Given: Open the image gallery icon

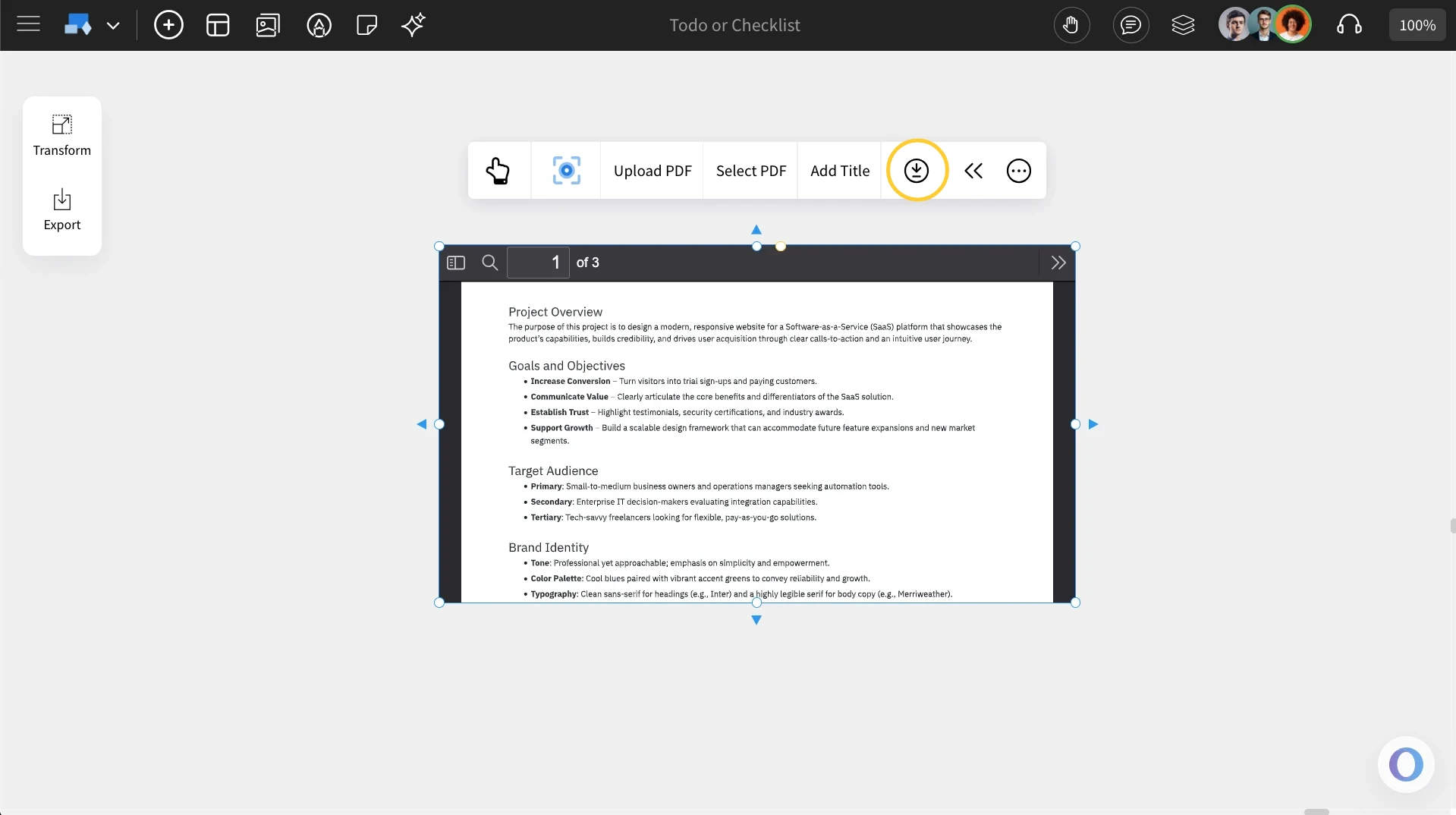Looking at the screenshot, I should pyautogui.click(x=268, y=25).
